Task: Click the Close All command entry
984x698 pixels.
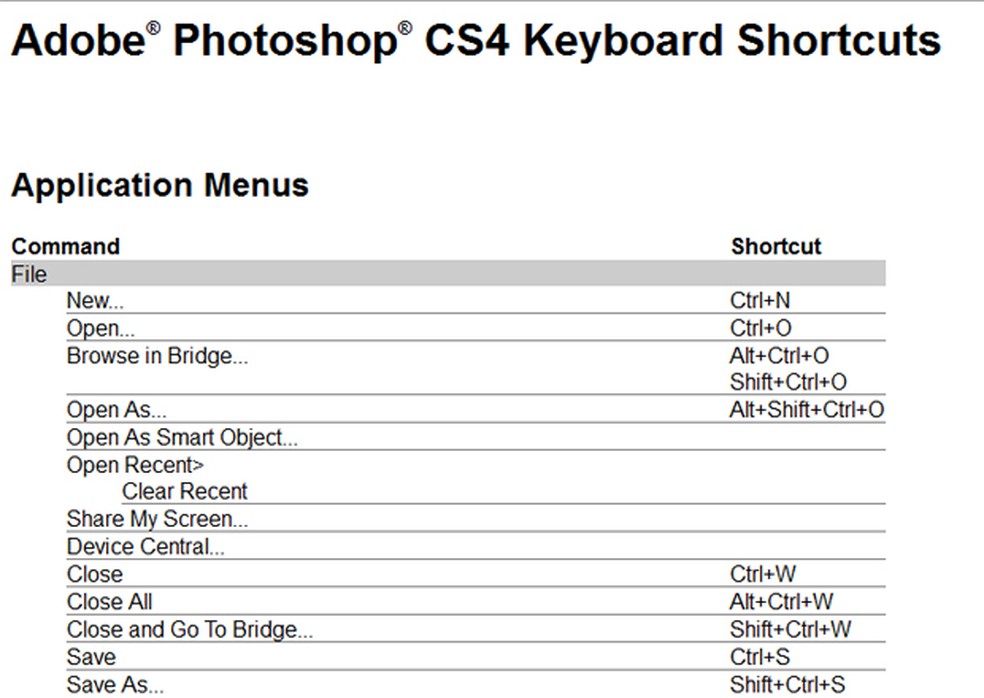Action: point(109,602)
